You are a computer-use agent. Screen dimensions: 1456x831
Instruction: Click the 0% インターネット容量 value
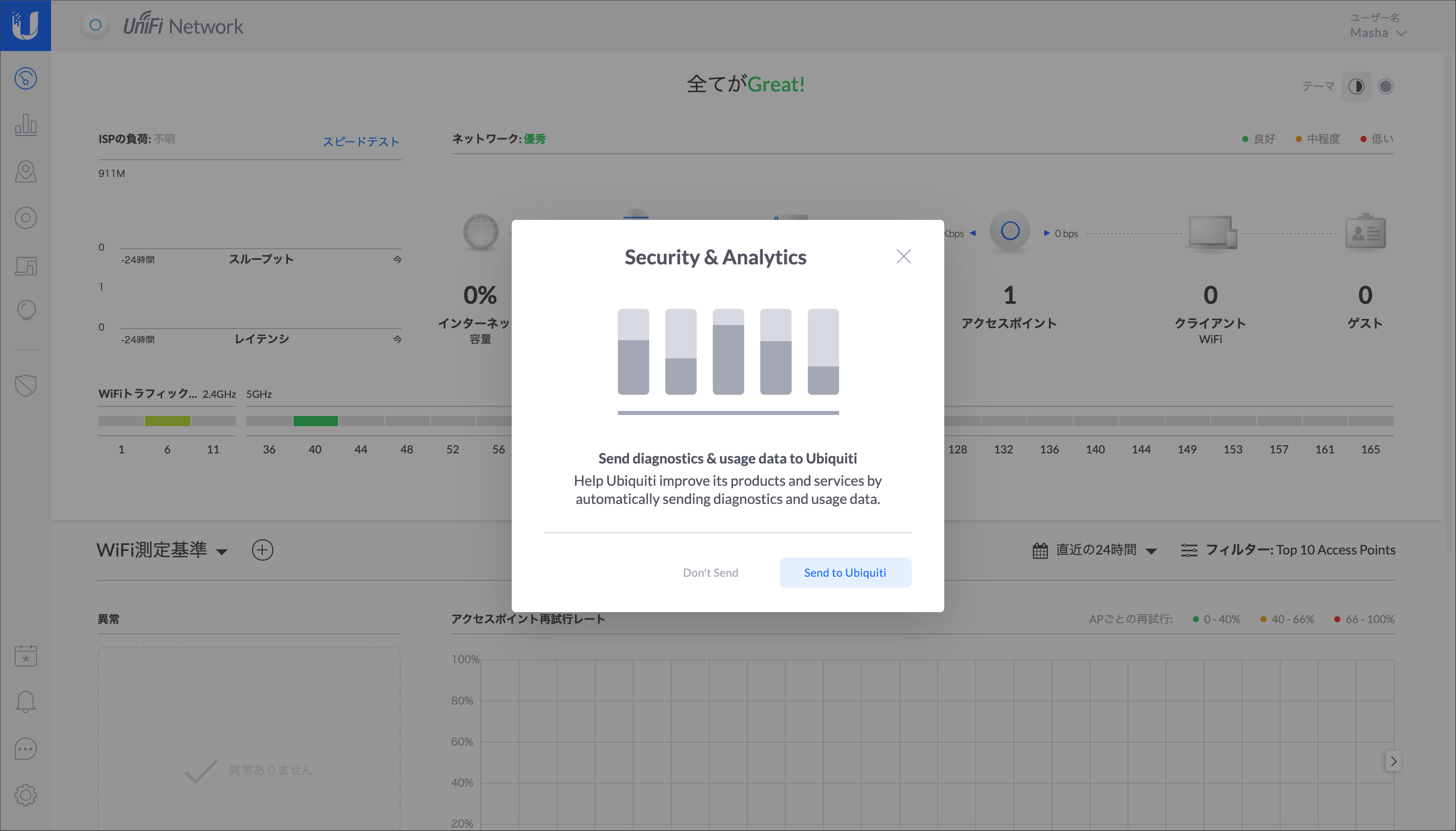[480, 295]
